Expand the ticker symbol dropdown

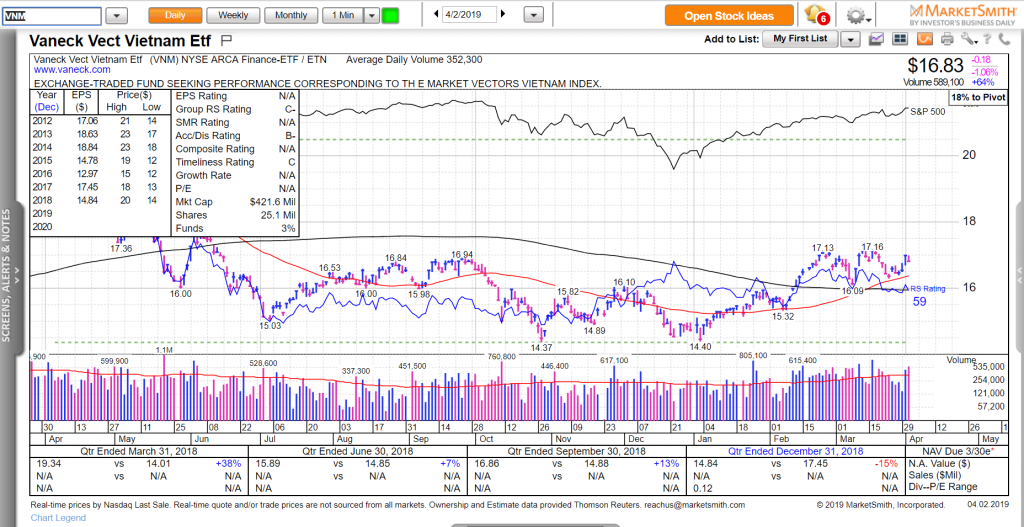tap(117, 16)
